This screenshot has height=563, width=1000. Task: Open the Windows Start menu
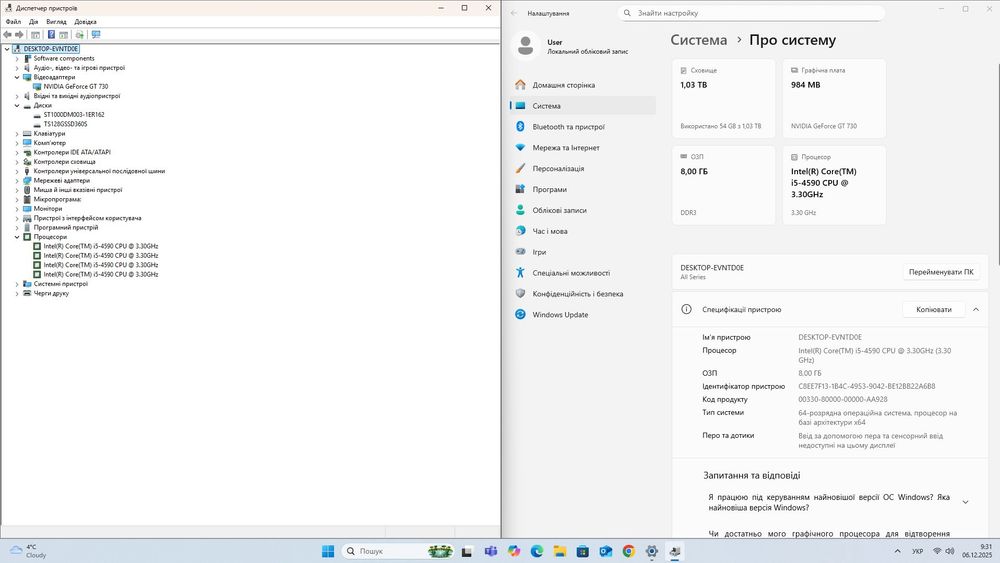coord(328,552)
